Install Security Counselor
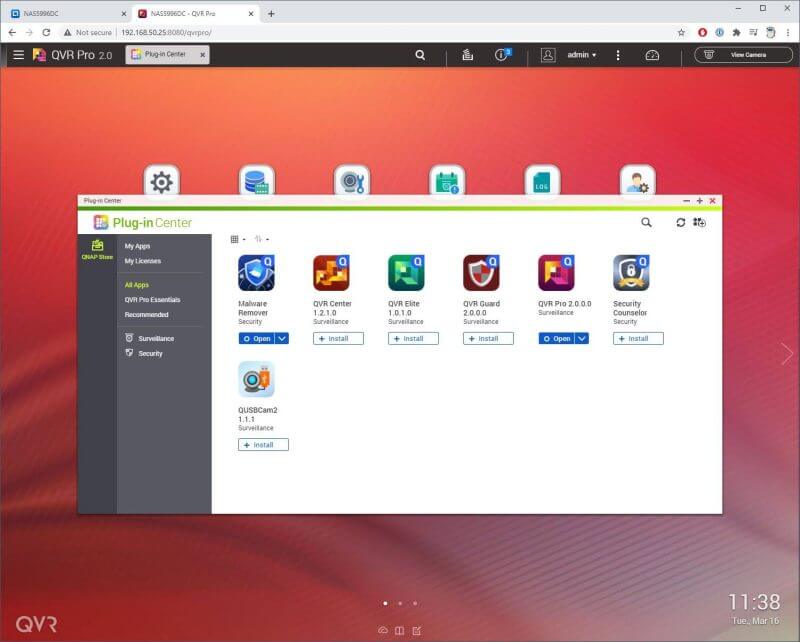Screen dimensions: 800x642 point(638,338)
